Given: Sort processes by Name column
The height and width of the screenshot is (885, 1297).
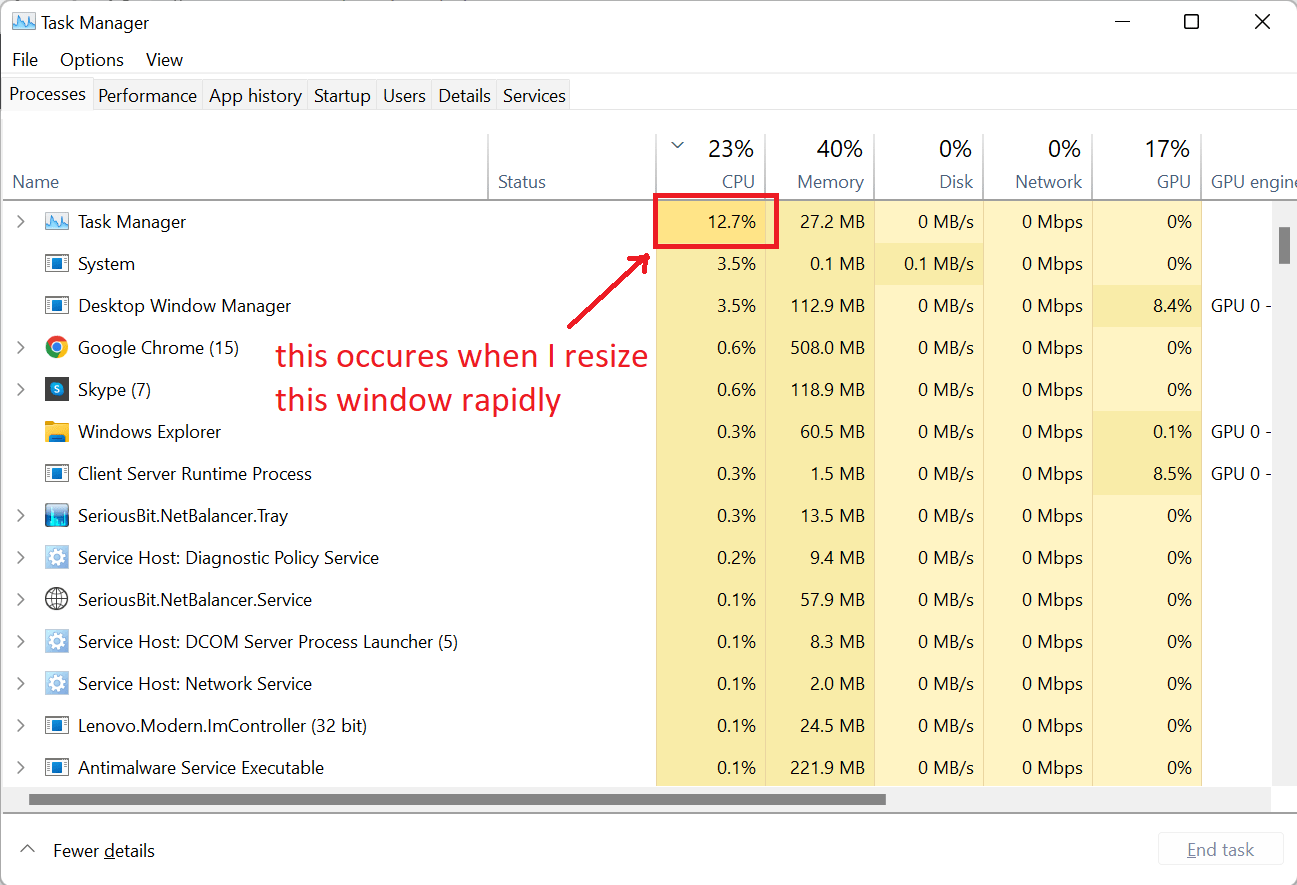Looking at the screenshot, I should [x=244, y=167].
